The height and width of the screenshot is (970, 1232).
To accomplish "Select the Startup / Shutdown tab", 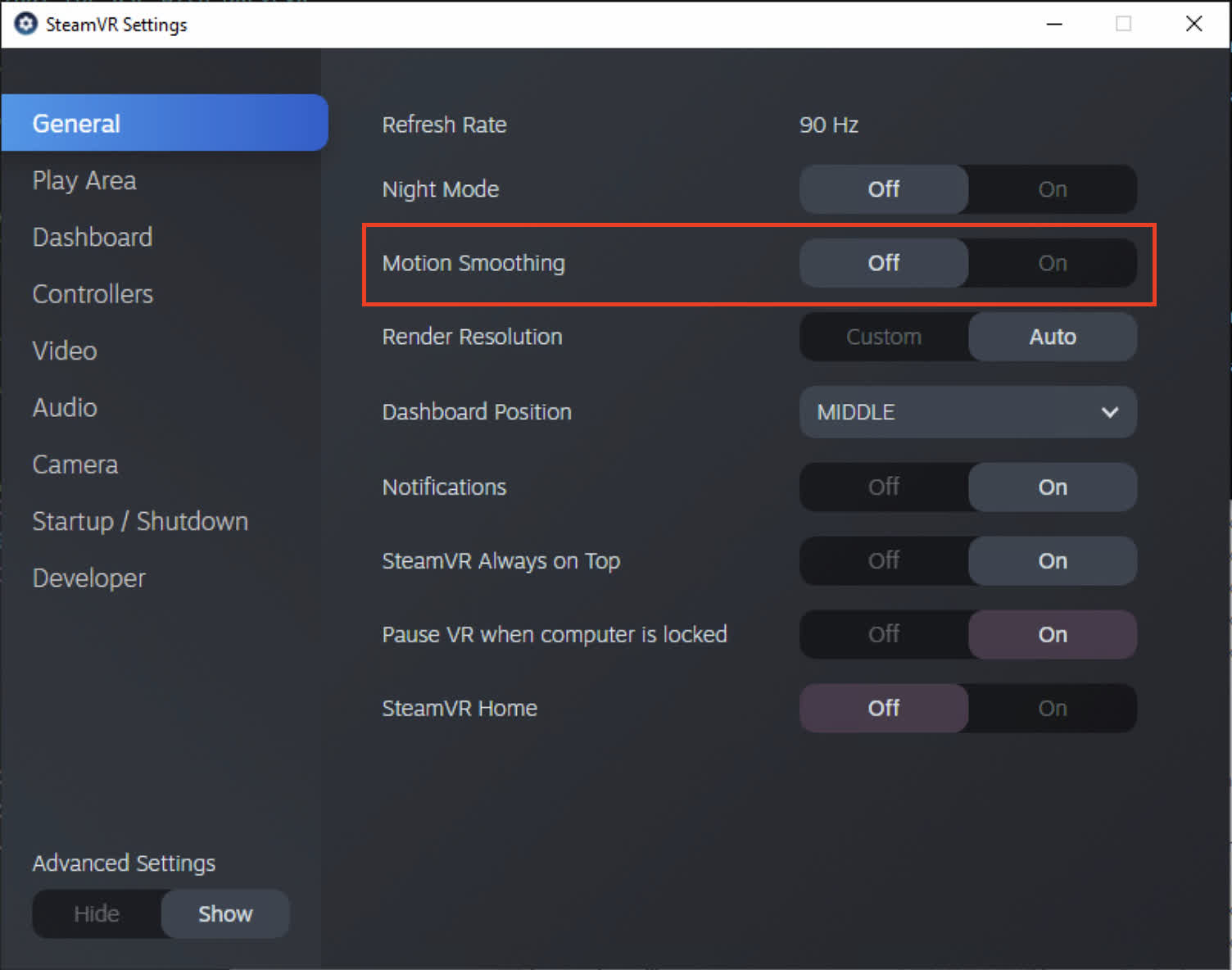I will click(140, 522).
